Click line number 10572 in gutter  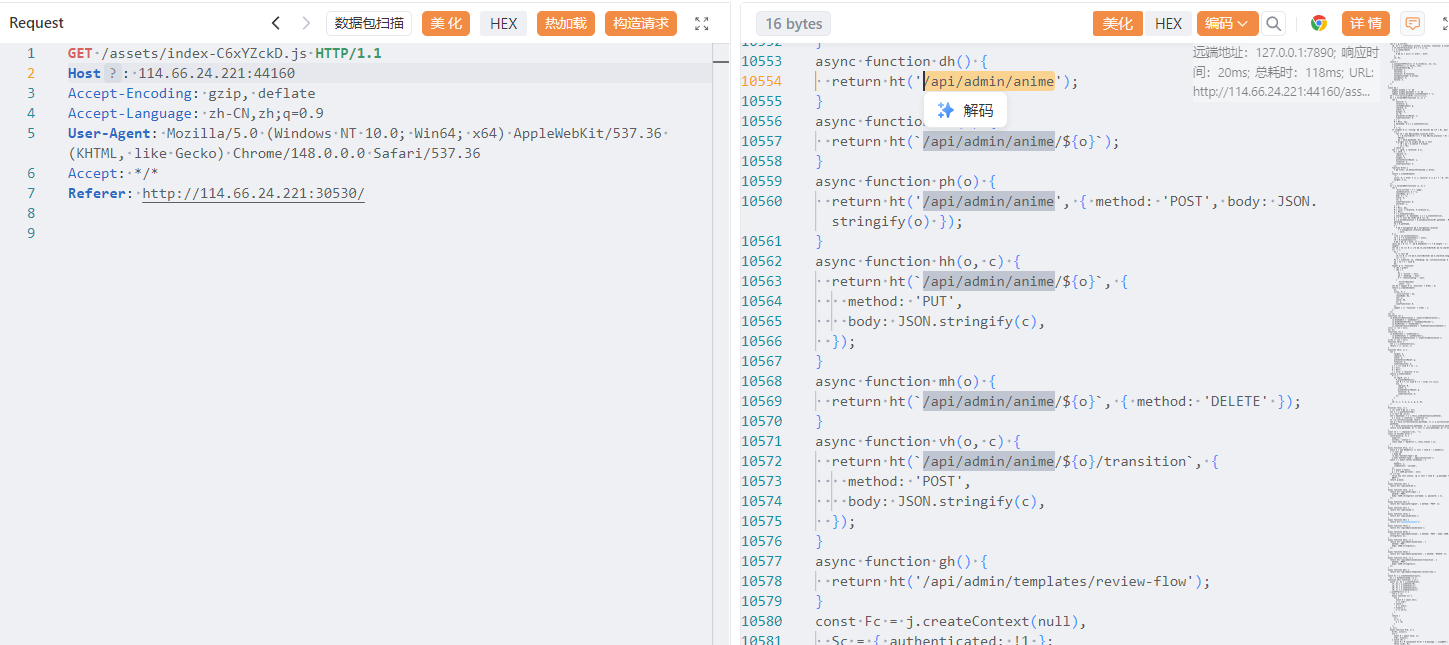[x=761, y=461]
